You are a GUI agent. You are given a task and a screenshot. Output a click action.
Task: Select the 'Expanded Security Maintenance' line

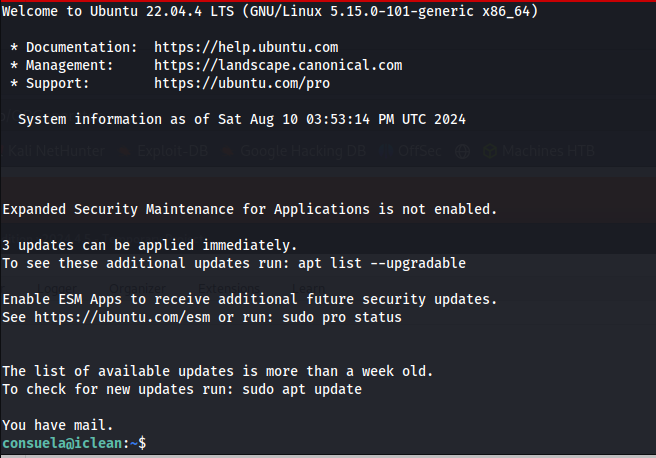tap(250, 209)
